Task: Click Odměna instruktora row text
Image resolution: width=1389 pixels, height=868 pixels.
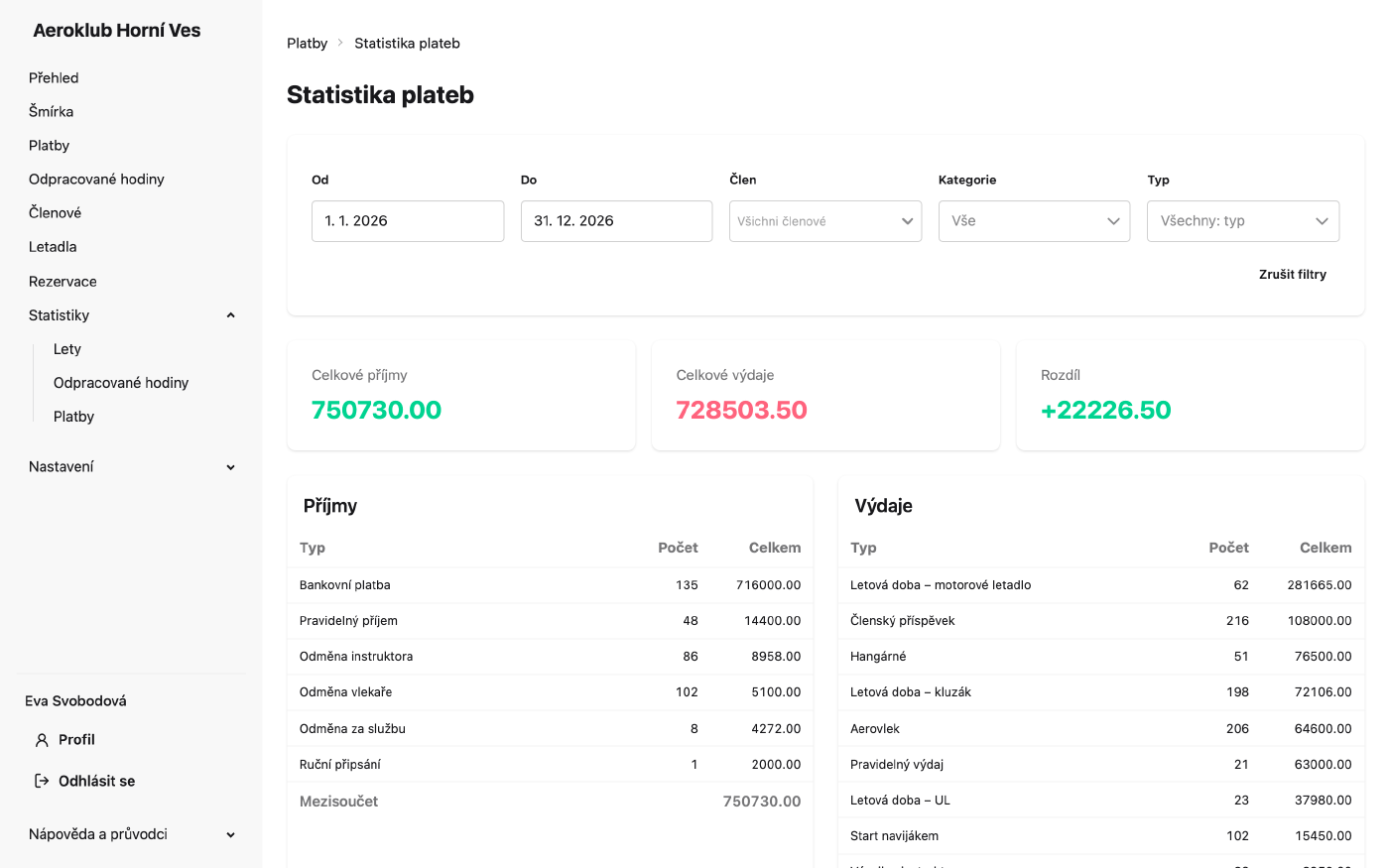Action: point(356,657)
